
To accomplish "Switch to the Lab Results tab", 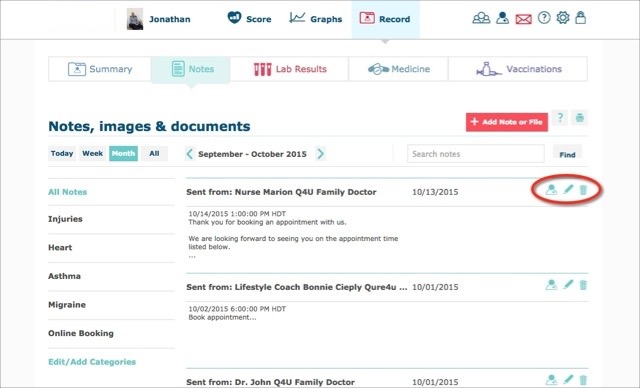I will click(x=289, y=69).
